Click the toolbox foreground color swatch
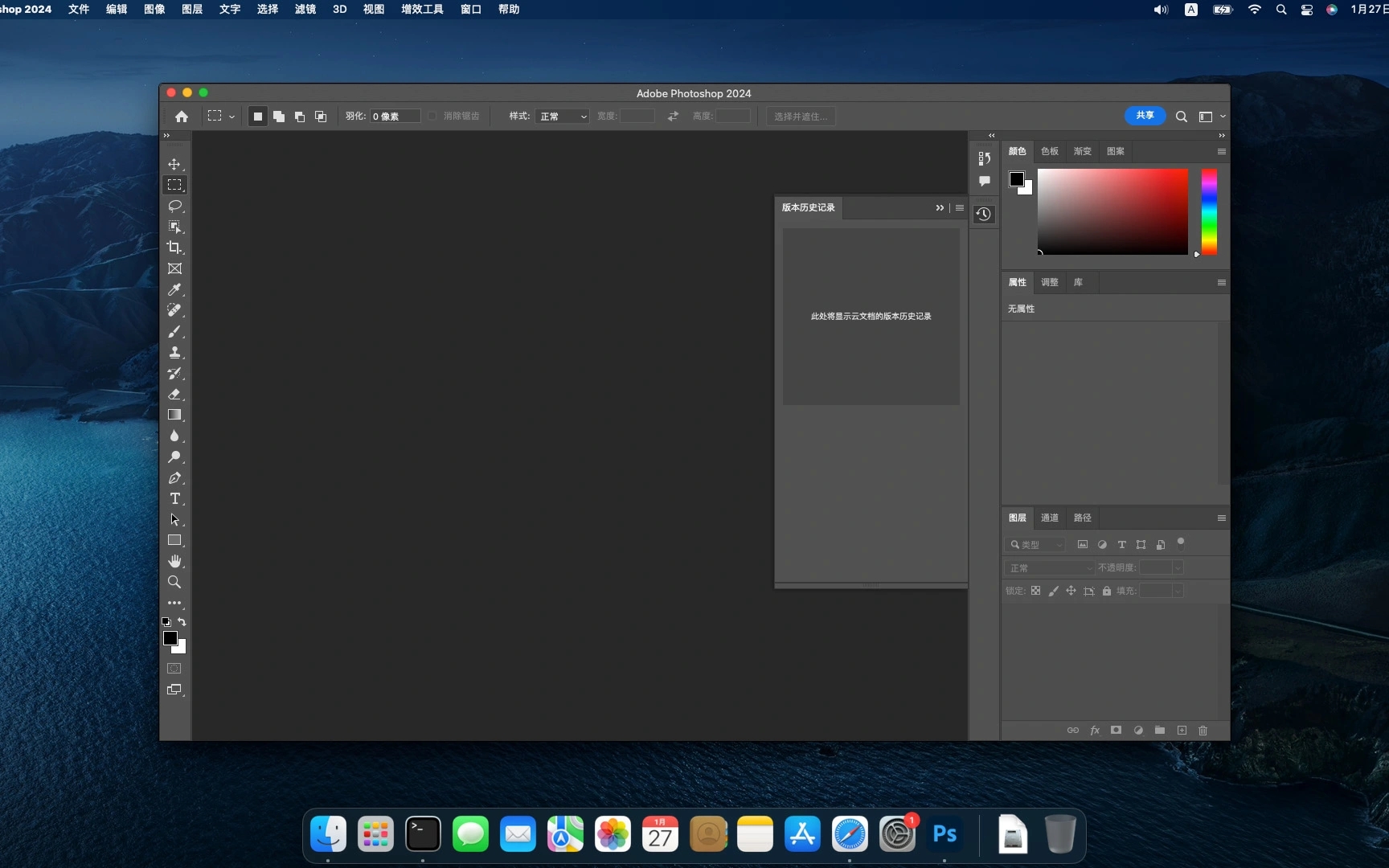This screenshot has height=868, width=1389. tap(170, 638)
